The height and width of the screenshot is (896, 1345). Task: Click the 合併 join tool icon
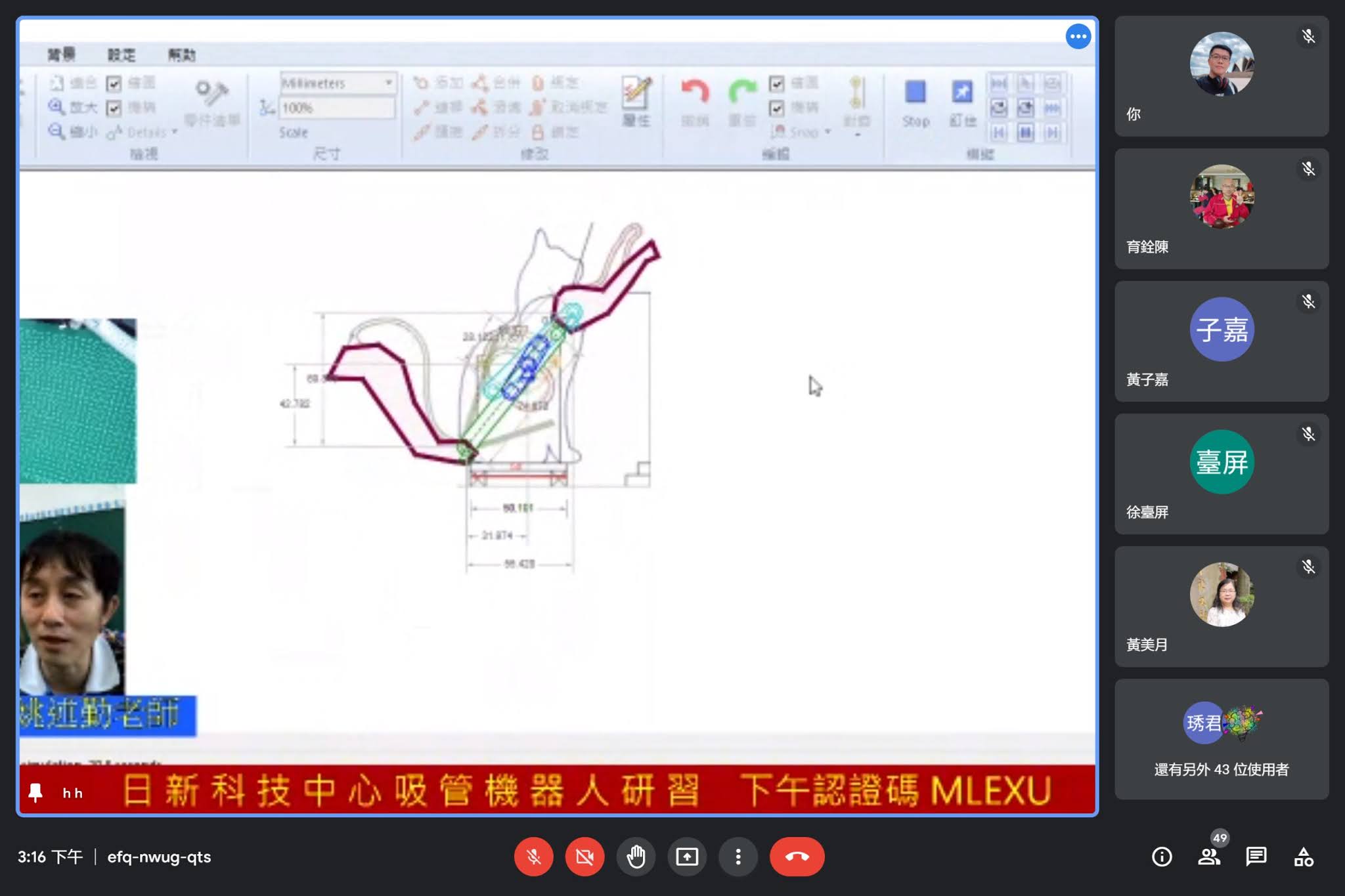(479, 83)
